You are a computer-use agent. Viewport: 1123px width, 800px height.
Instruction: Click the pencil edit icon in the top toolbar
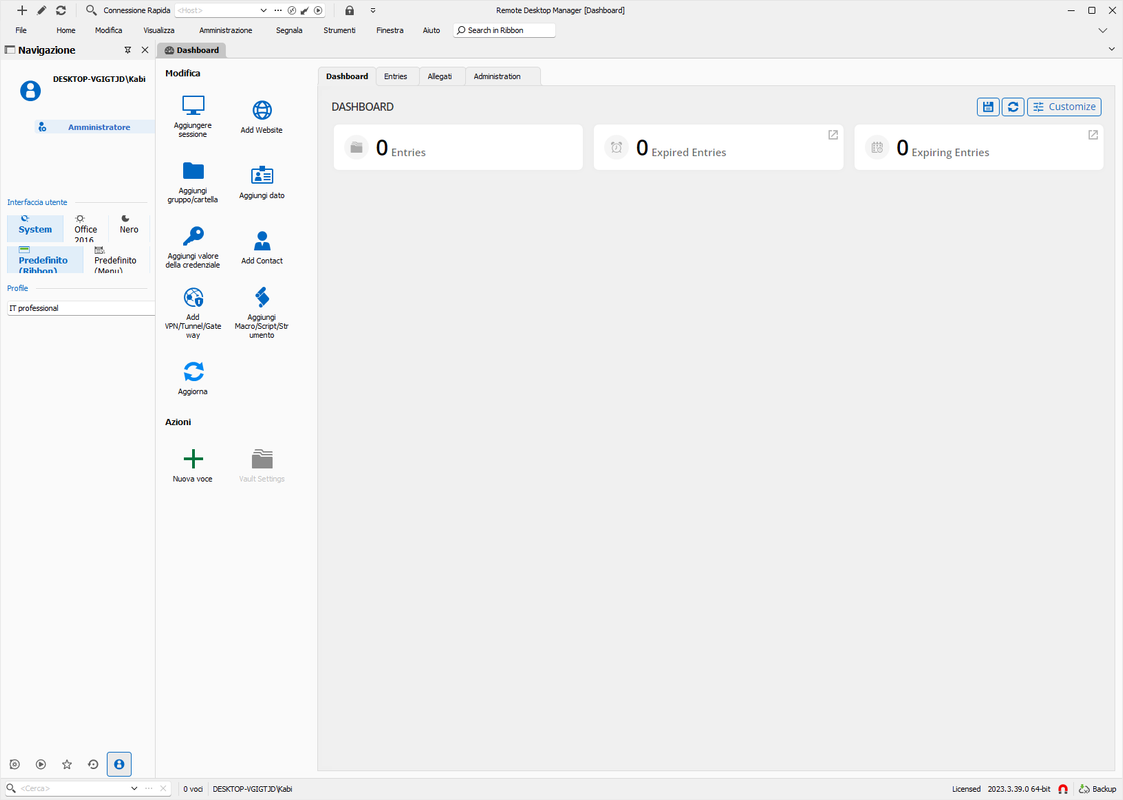click(42, 10)
